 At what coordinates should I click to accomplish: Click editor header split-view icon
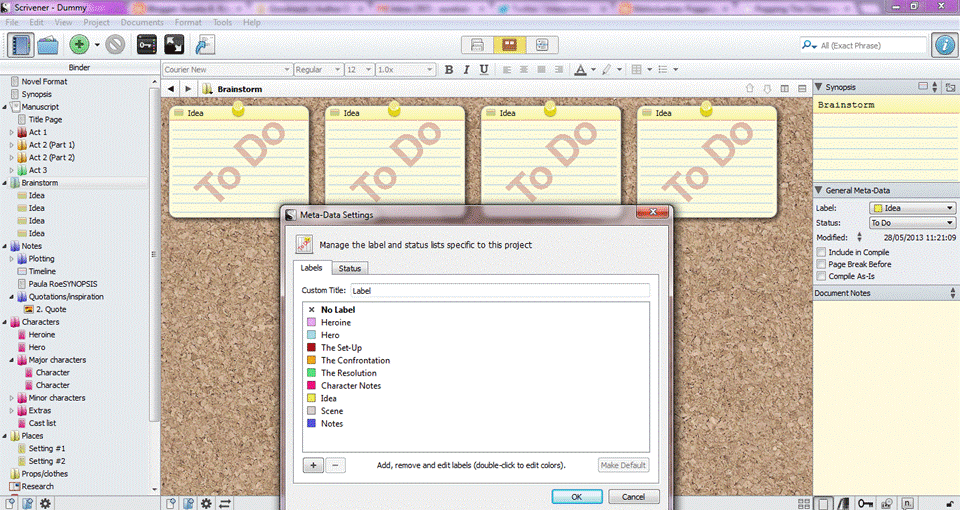point(784,89)
